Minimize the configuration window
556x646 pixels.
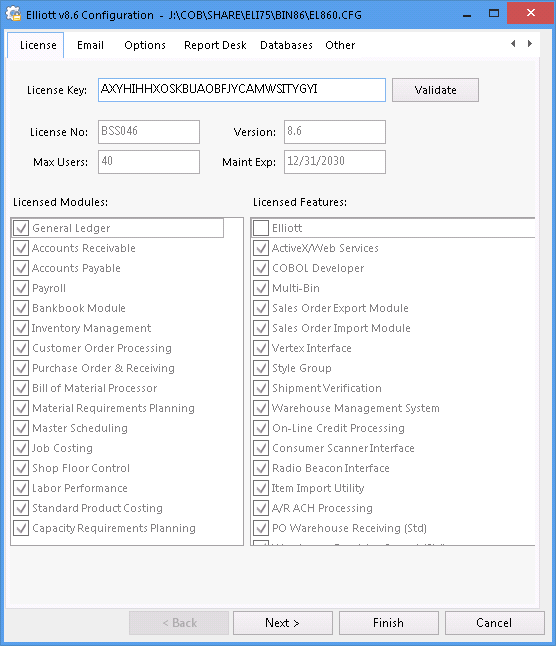coord(467,13)
